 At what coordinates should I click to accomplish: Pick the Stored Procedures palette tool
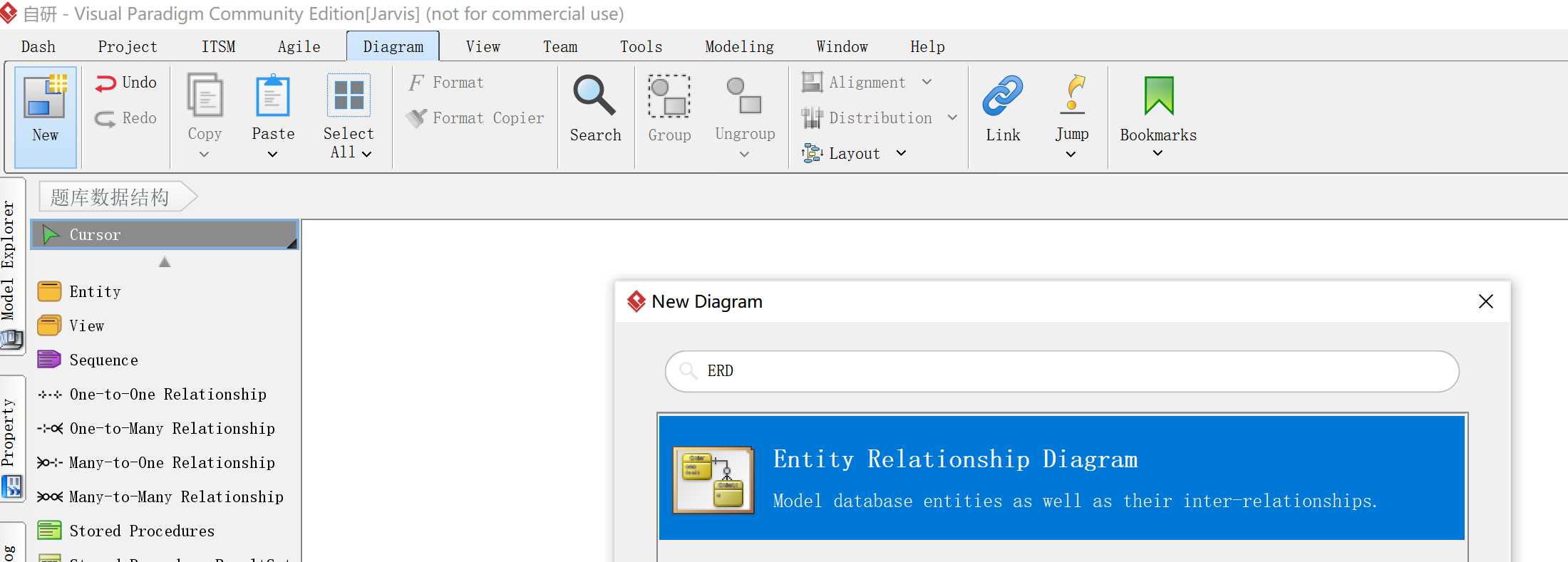[x=141, y=531]
